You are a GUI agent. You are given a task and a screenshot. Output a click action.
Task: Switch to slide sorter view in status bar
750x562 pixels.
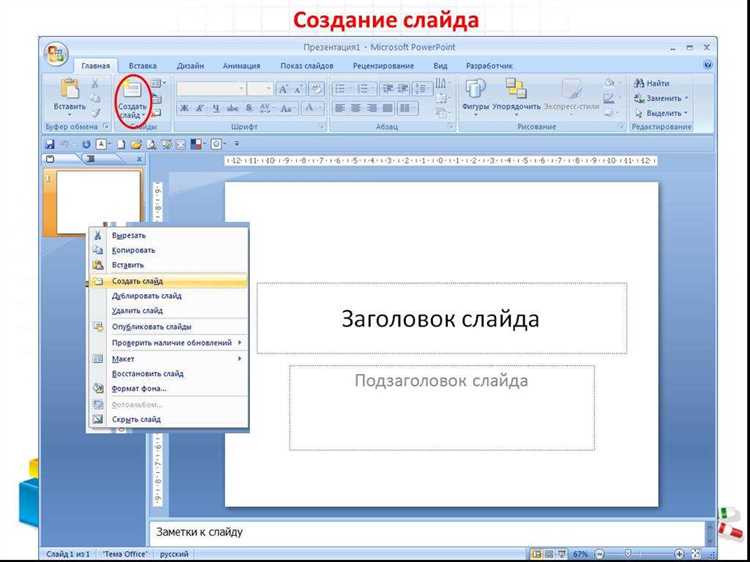coord(549,554)
